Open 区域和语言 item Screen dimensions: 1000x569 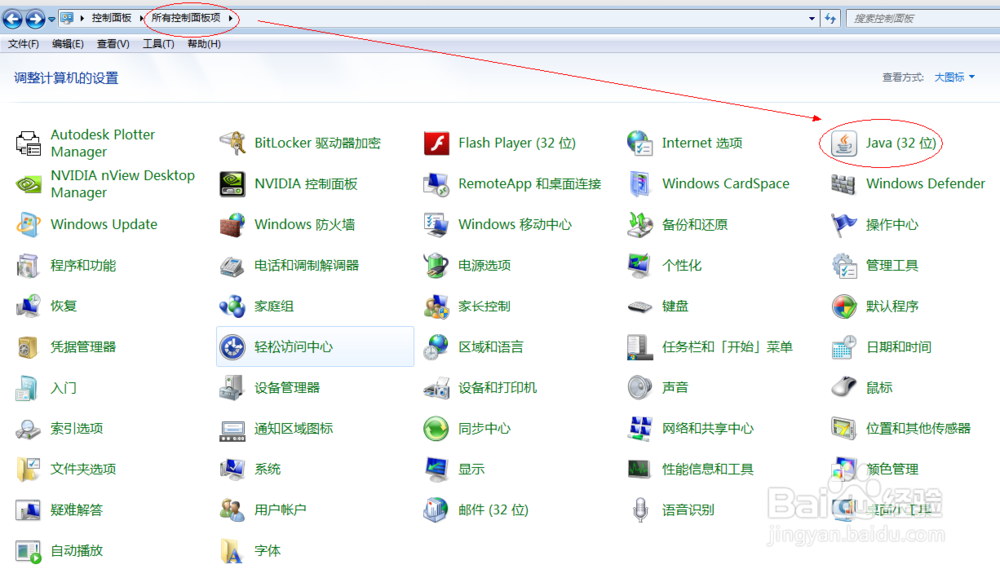coord(473,347)
